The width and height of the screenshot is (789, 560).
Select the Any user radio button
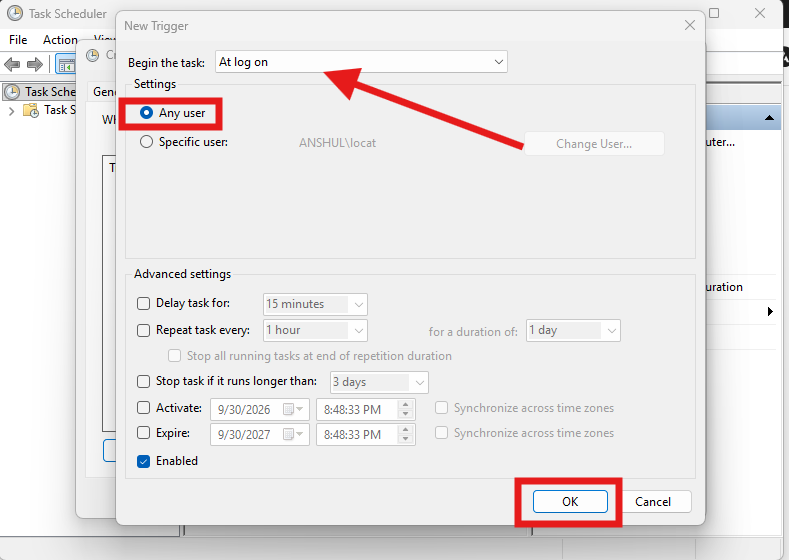146,113
